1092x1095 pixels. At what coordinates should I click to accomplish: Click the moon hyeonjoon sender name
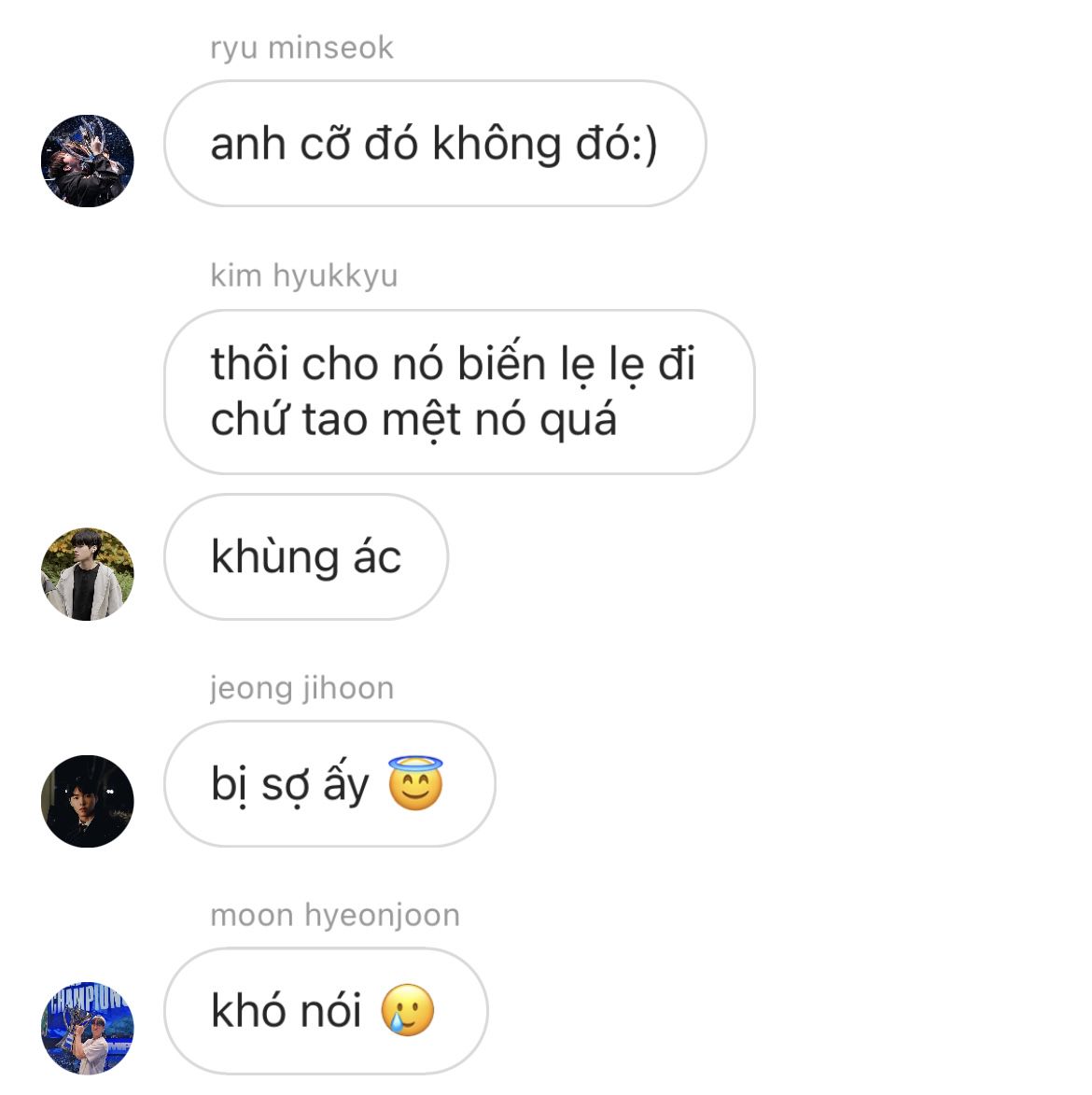pos(335,915)
